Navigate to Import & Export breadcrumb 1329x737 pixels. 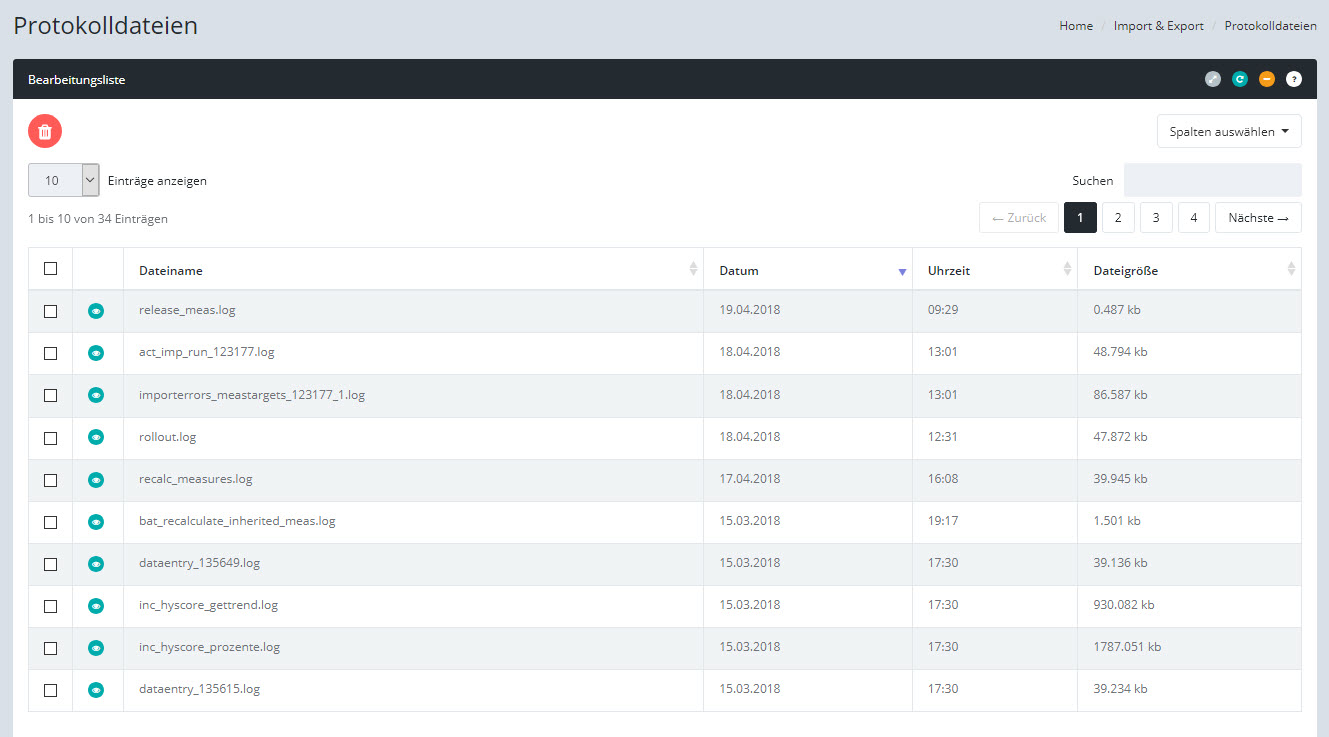1158,26
